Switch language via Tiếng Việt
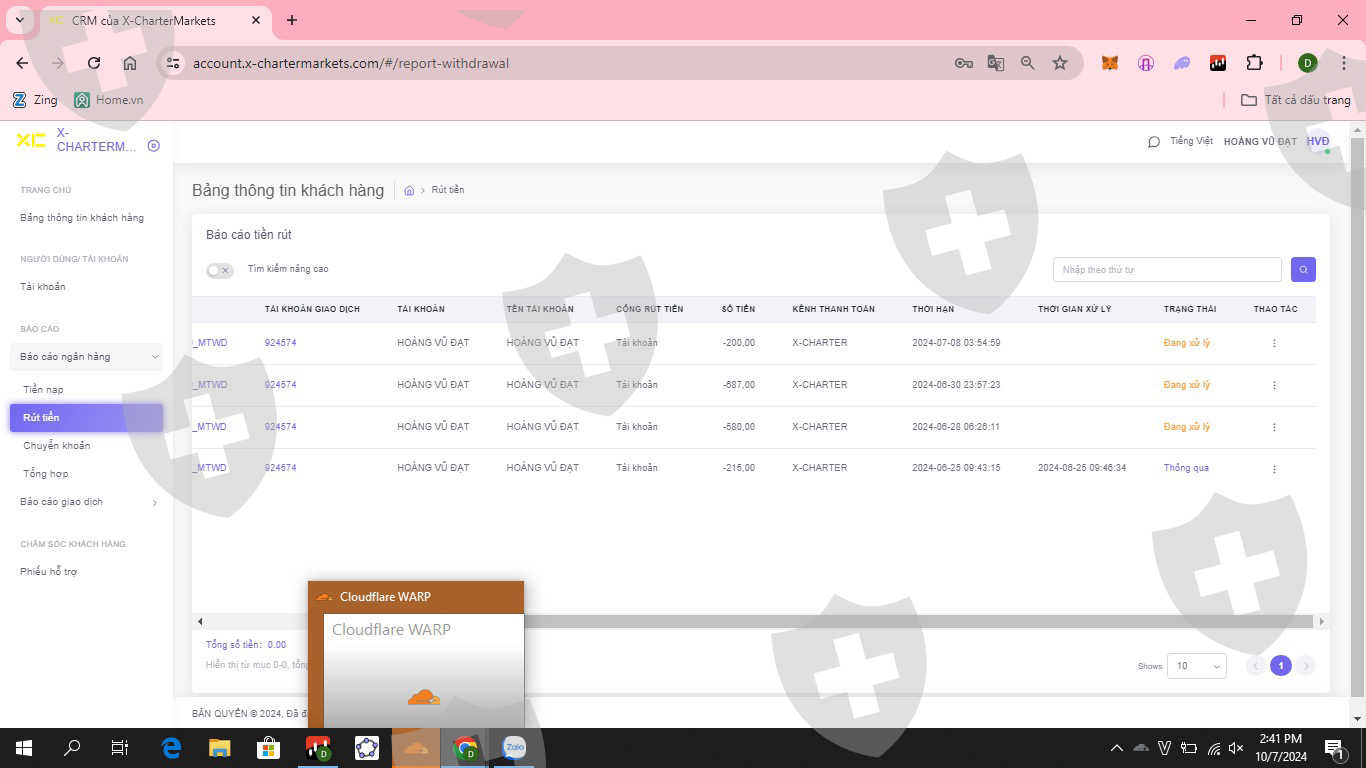 [x=1191, y=142]
